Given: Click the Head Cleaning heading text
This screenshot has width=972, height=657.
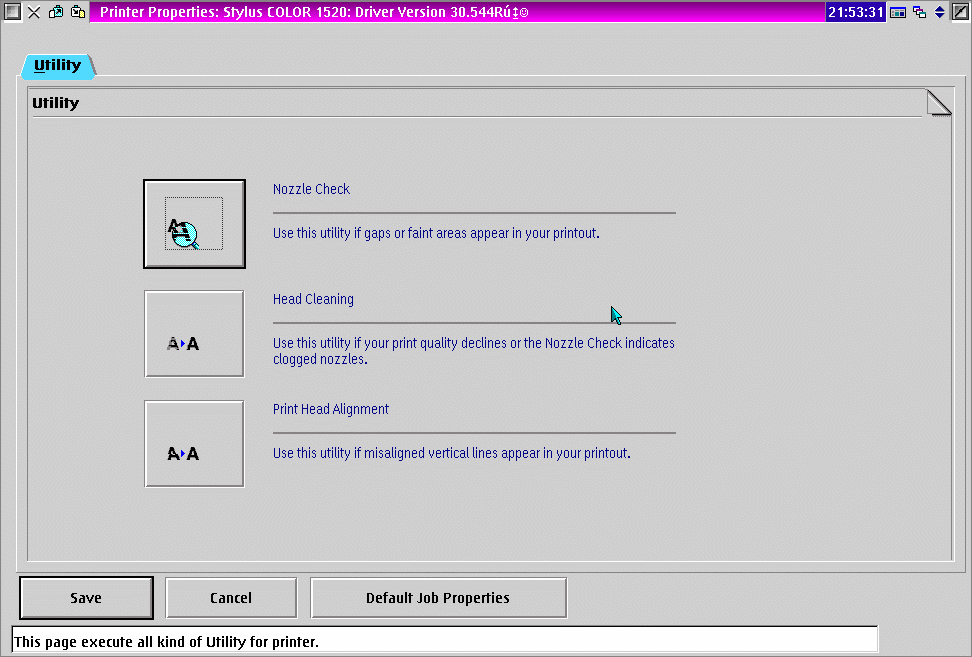Looking at the screenshot, I should [x=313, y=299].
